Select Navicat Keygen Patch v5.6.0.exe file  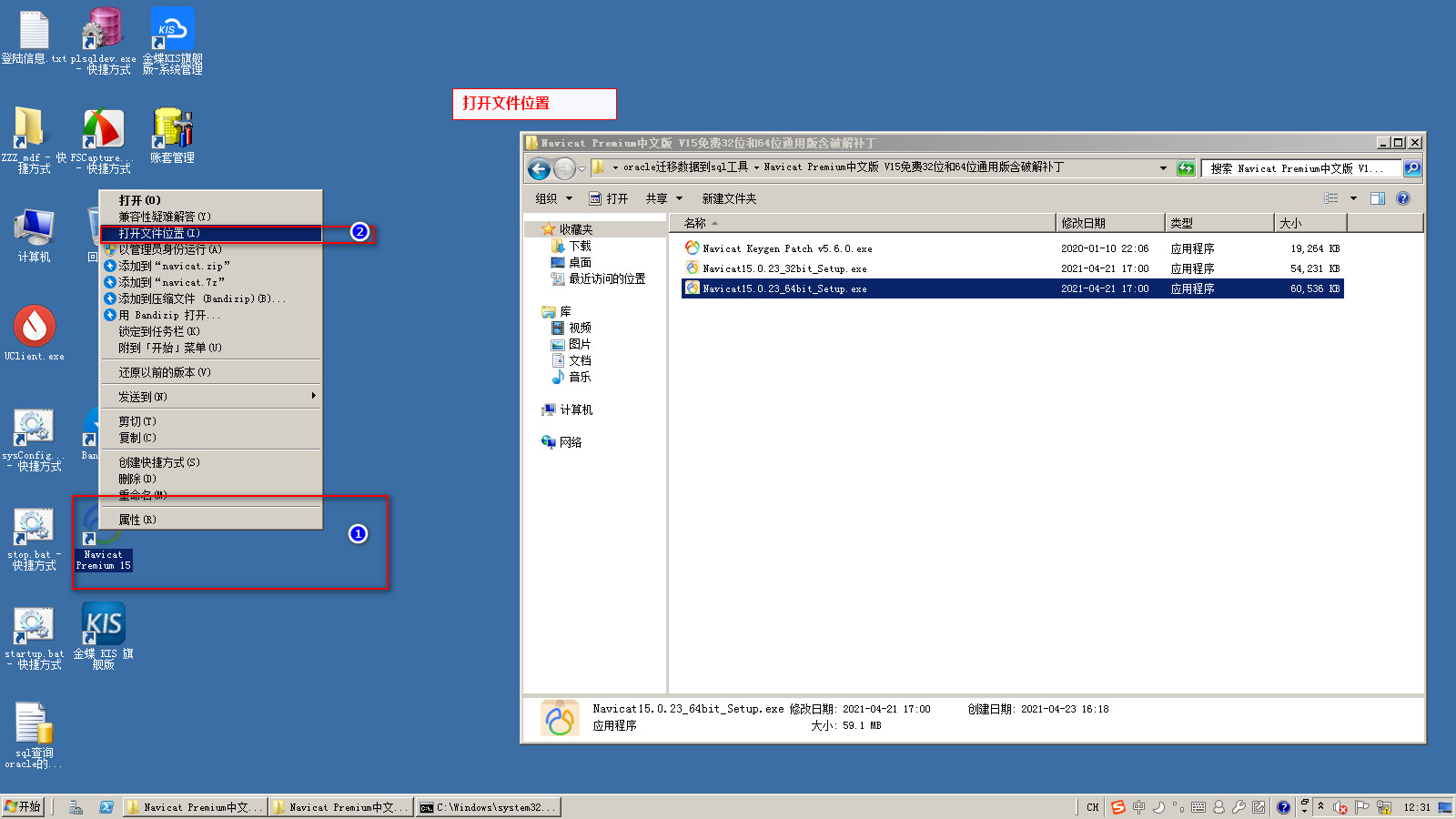point(787,248)
